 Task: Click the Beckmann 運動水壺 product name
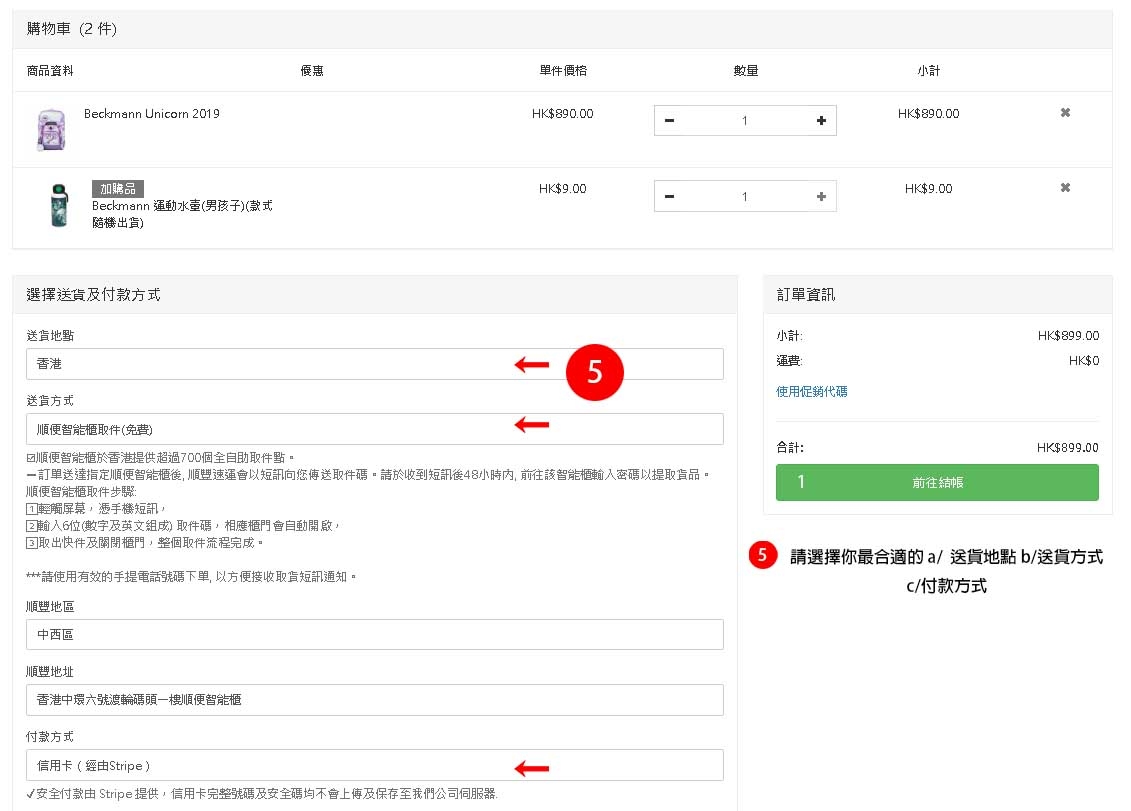pyautogui.click(x=181, y=206)
